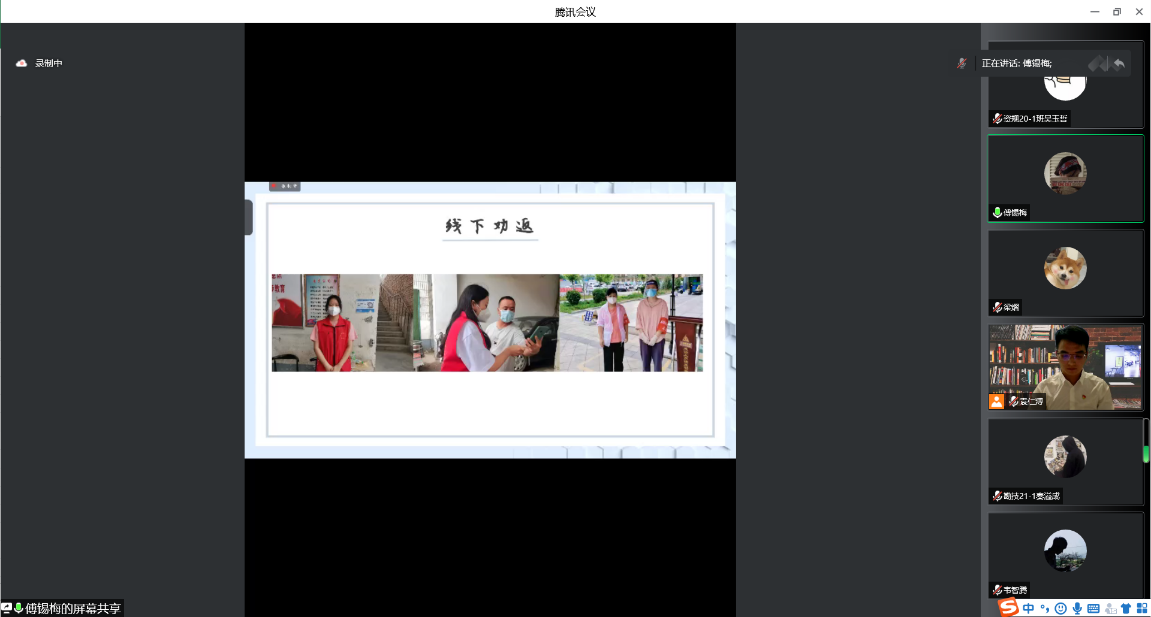
Task: Expand the collapsed panel handle beside slide
Action: click(248, 217)
